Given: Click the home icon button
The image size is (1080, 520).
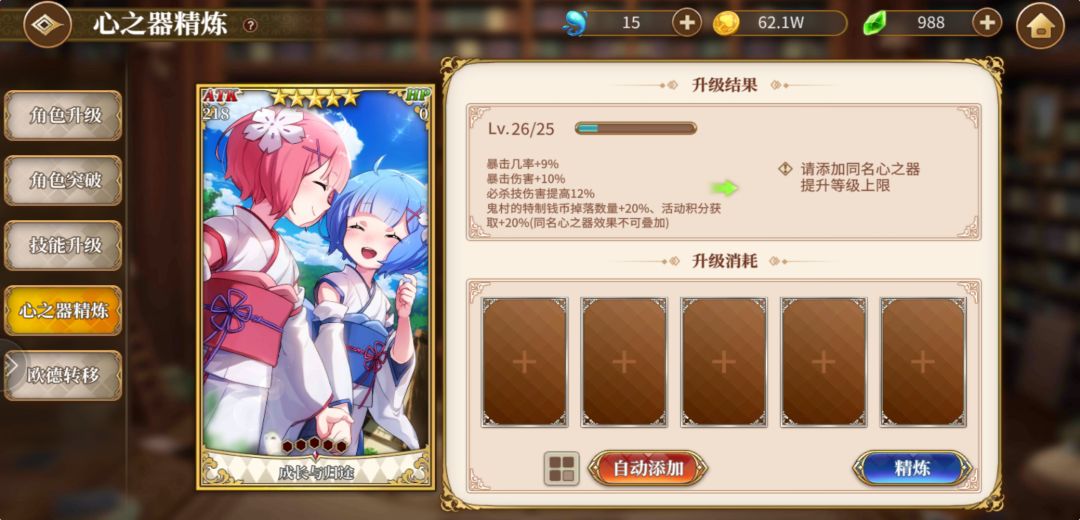Looking at the screenshot, I should (1040, 25).
